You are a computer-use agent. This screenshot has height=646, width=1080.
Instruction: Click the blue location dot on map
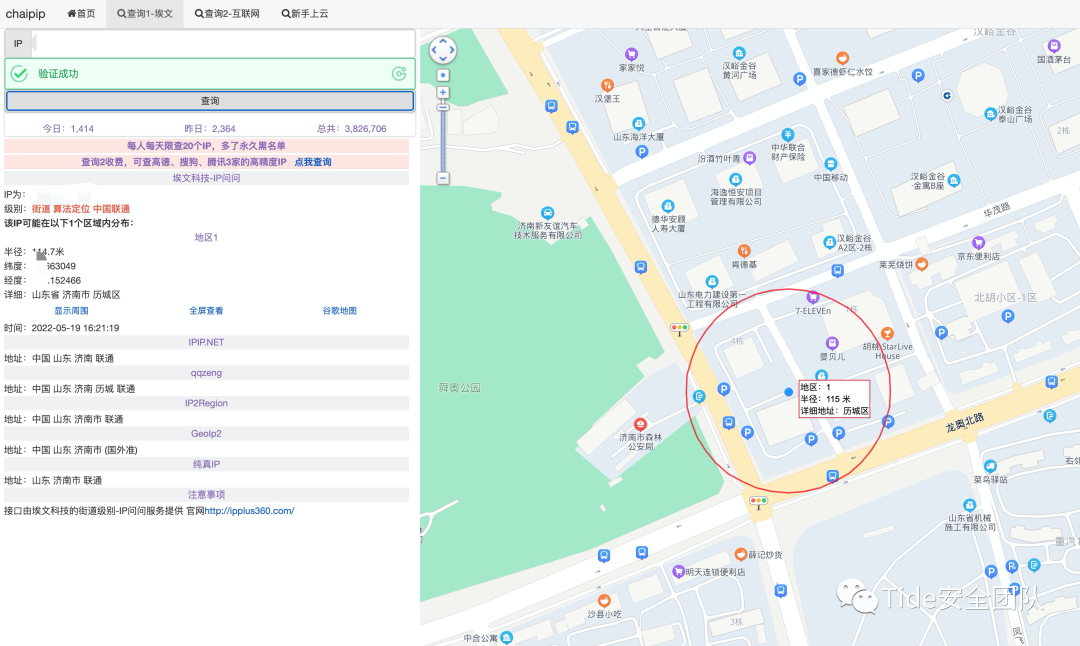789,392
